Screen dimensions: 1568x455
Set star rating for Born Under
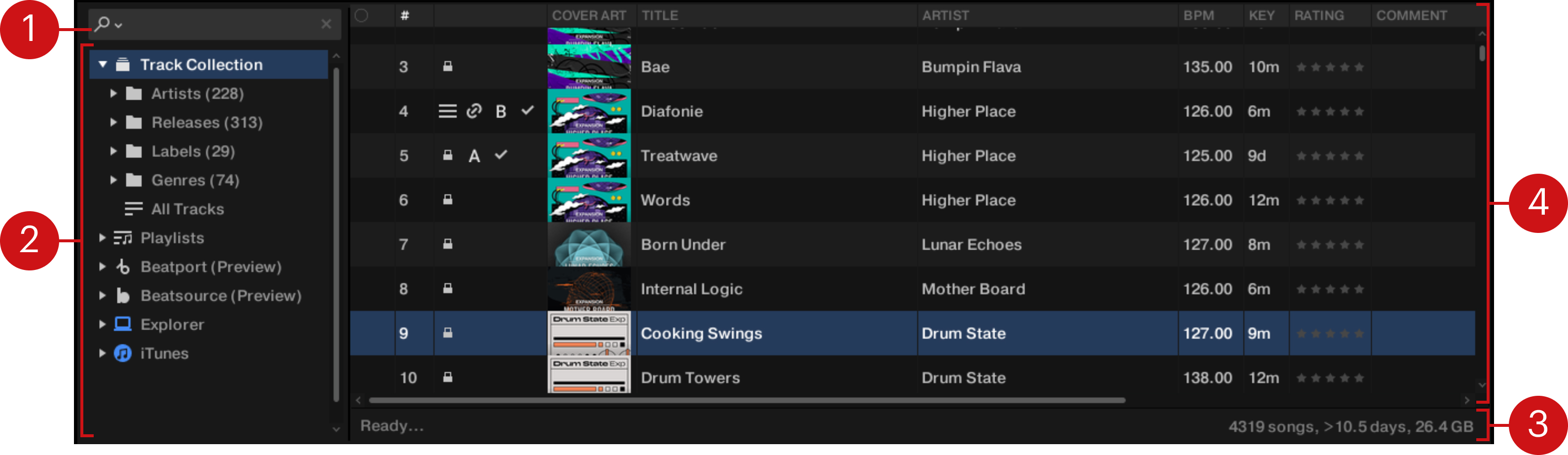[x=1329, y=245]
